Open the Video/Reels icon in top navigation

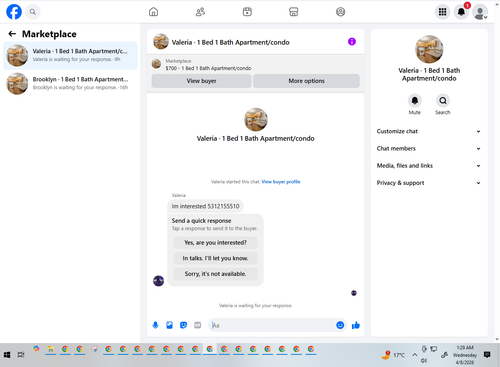247,12
